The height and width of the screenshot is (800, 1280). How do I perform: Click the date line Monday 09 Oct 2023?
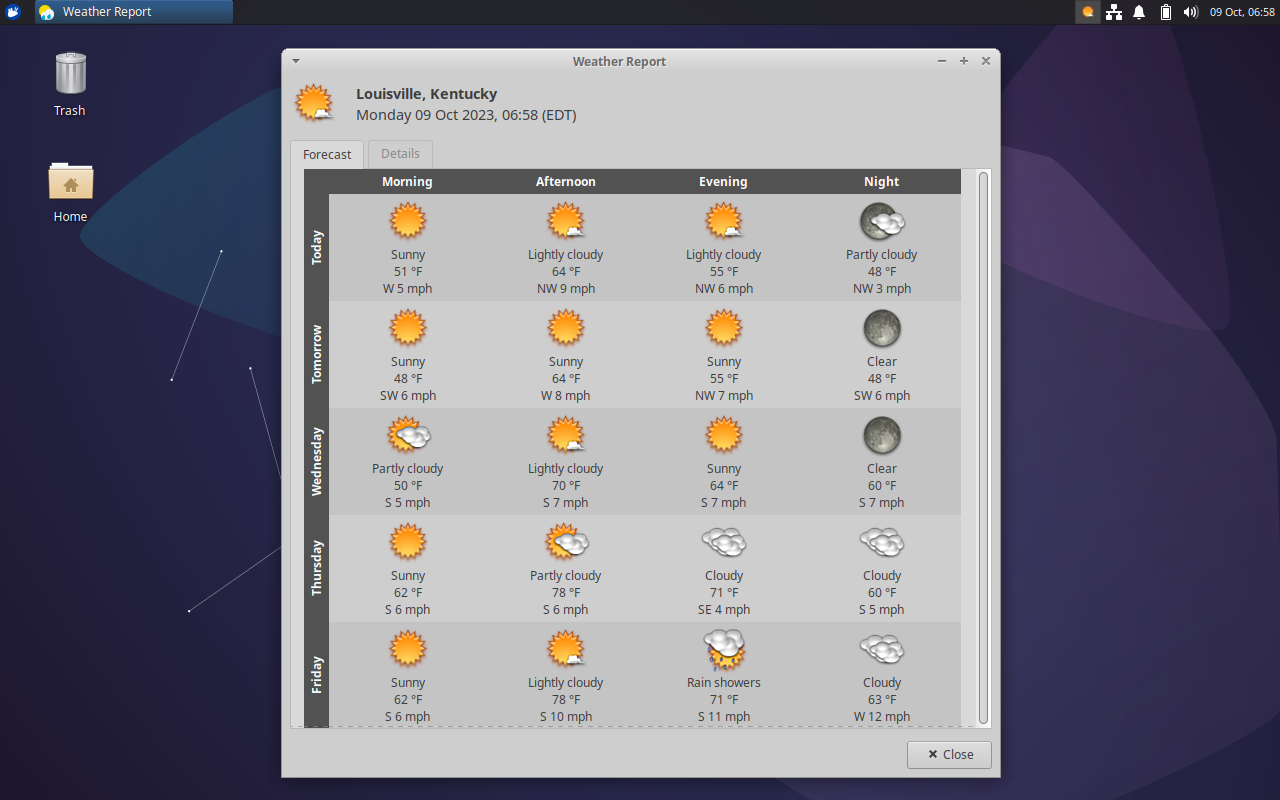[x=466, y=115]
